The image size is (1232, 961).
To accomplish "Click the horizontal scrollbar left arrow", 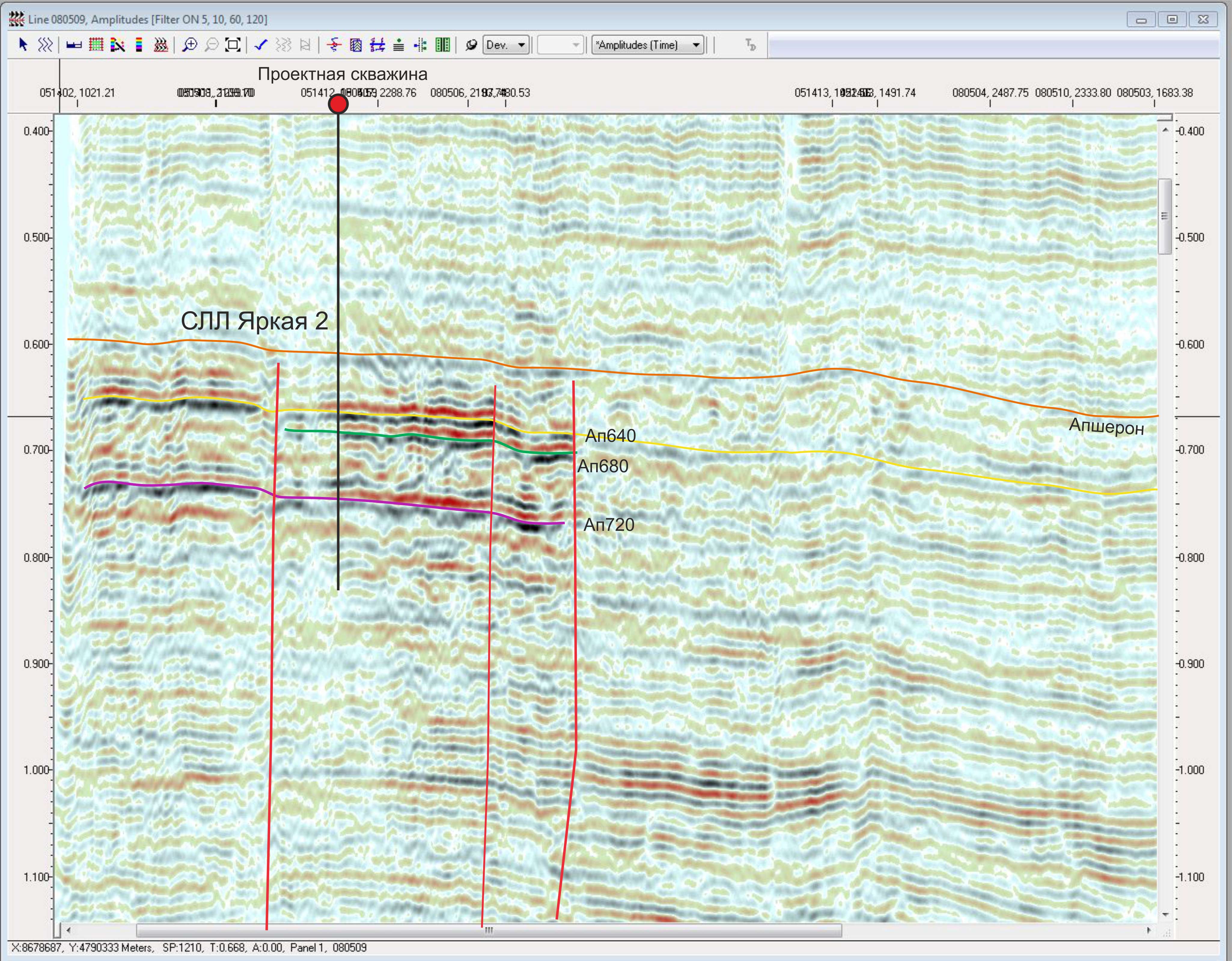I will click(68, 930).
